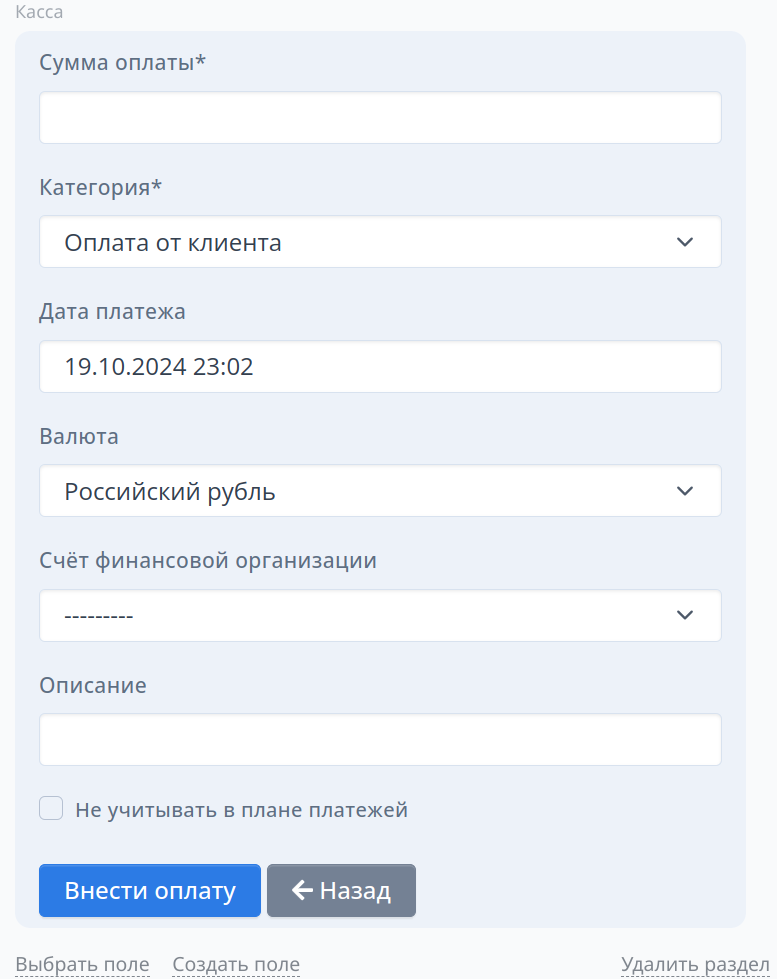Click the Удалить раздел link
Image resolution: width=777 pixels, height=979 pixels.
pyautogui.click(x=695, y=965)
